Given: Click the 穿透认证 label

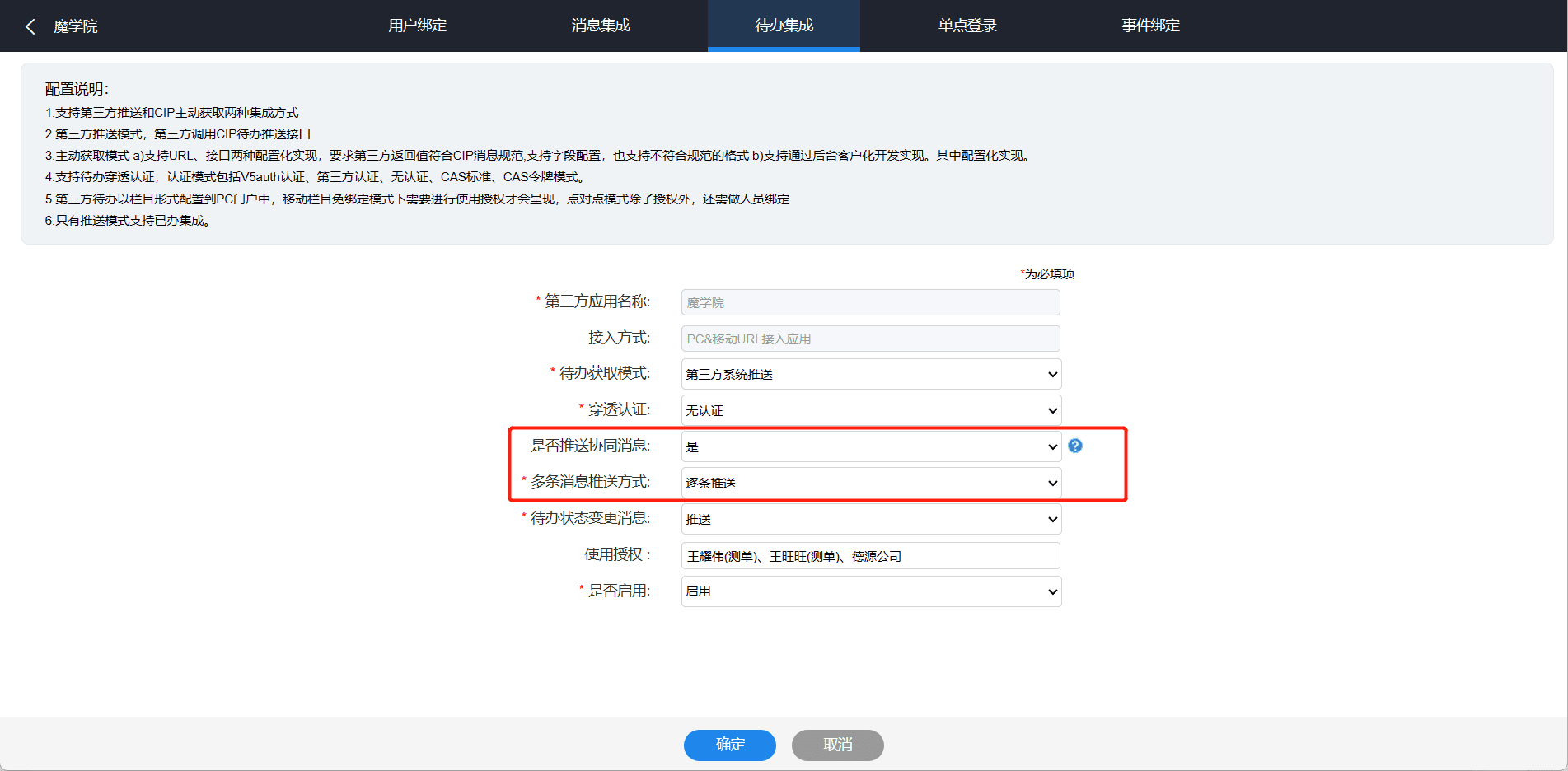Looking at the screenshot, I should pyautogui.click(x=619, y=409).
